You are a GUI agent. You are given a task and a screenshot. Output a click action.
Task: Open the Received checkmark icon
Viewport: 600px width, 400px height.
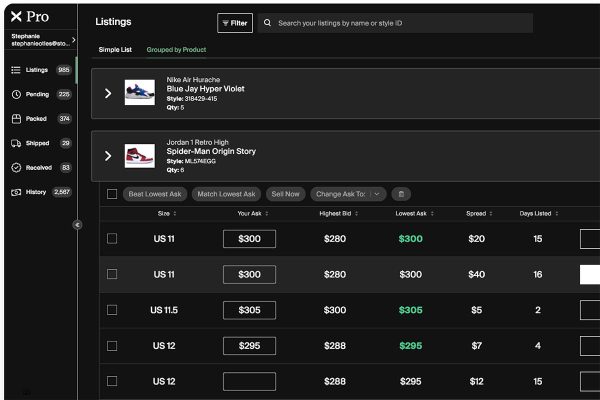click(16, 168)
